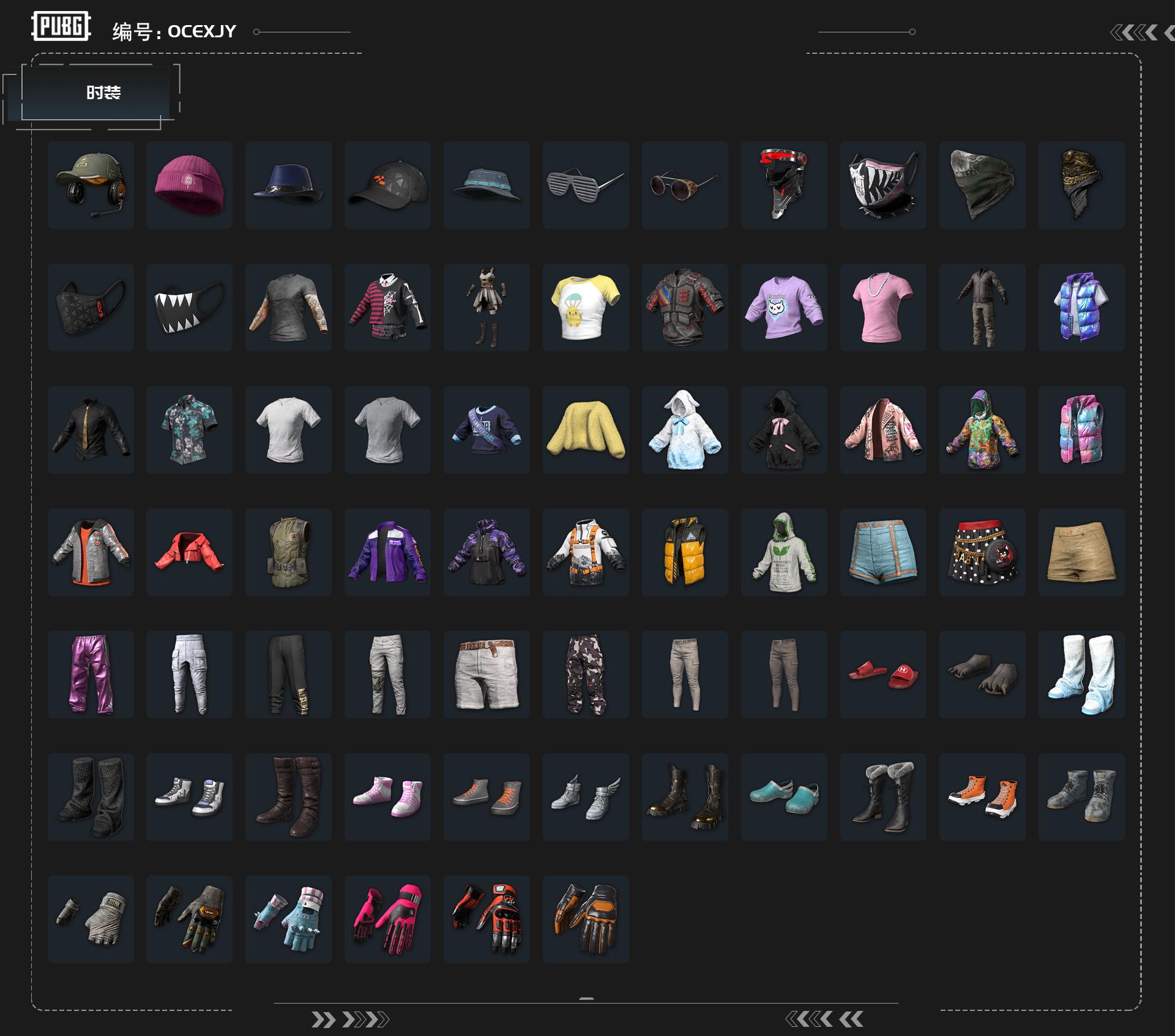
Task: Select the pink t-shirt with necklace
Action: (x=884, y=308)
